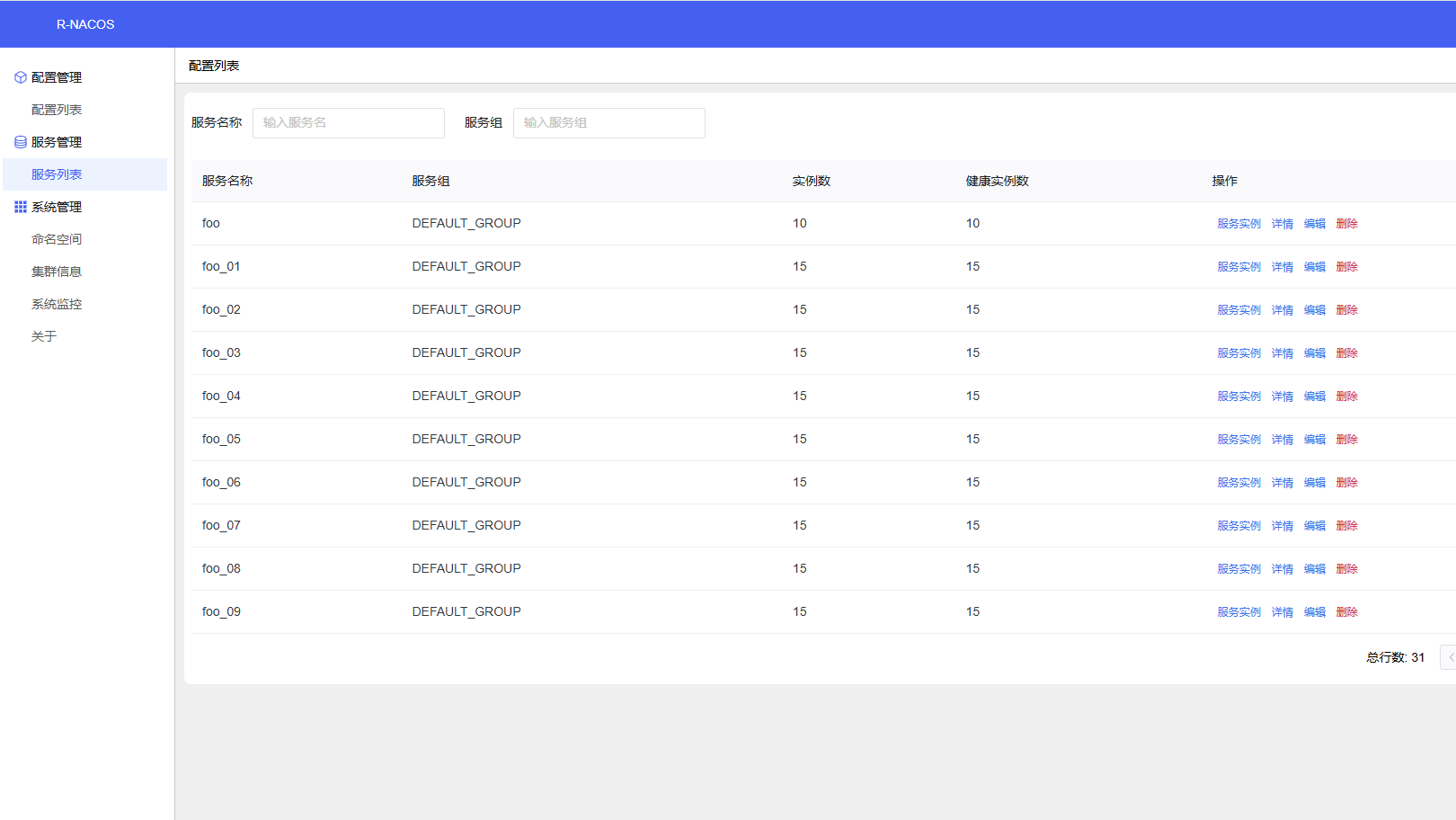The width and height of the screenshot is (1456, 820).
Task: Click 编辑 for foo_08
Action: [1315, 569]
